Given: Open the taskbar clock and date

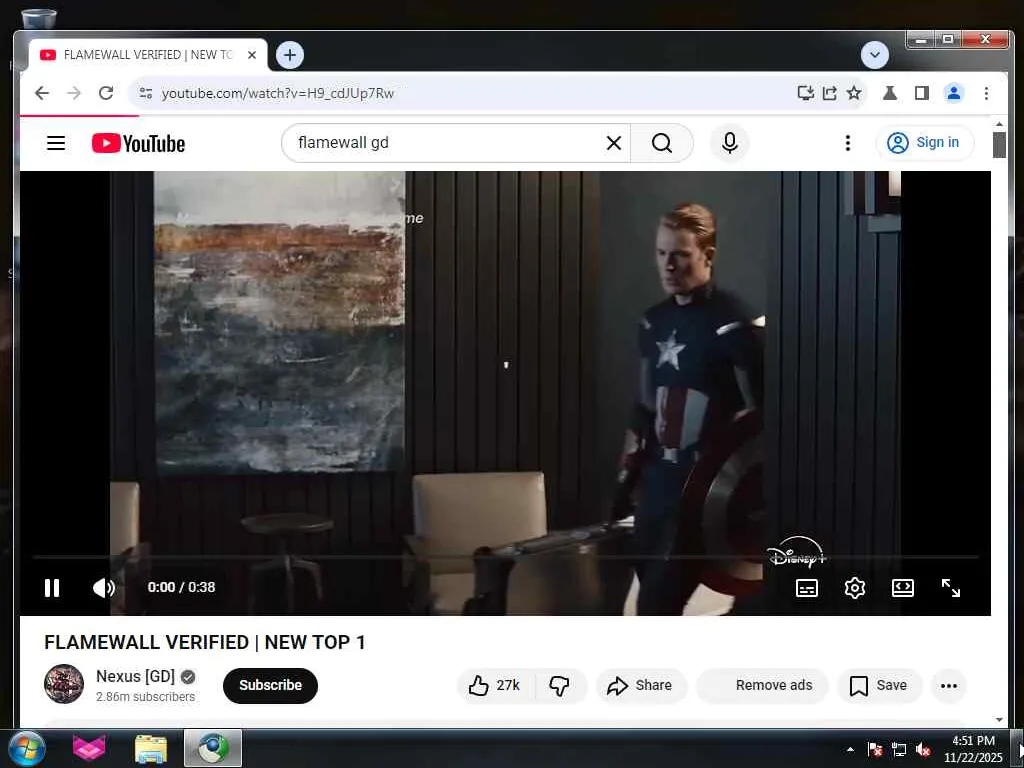Looking at the screenshot, I should tap(973, 749).
